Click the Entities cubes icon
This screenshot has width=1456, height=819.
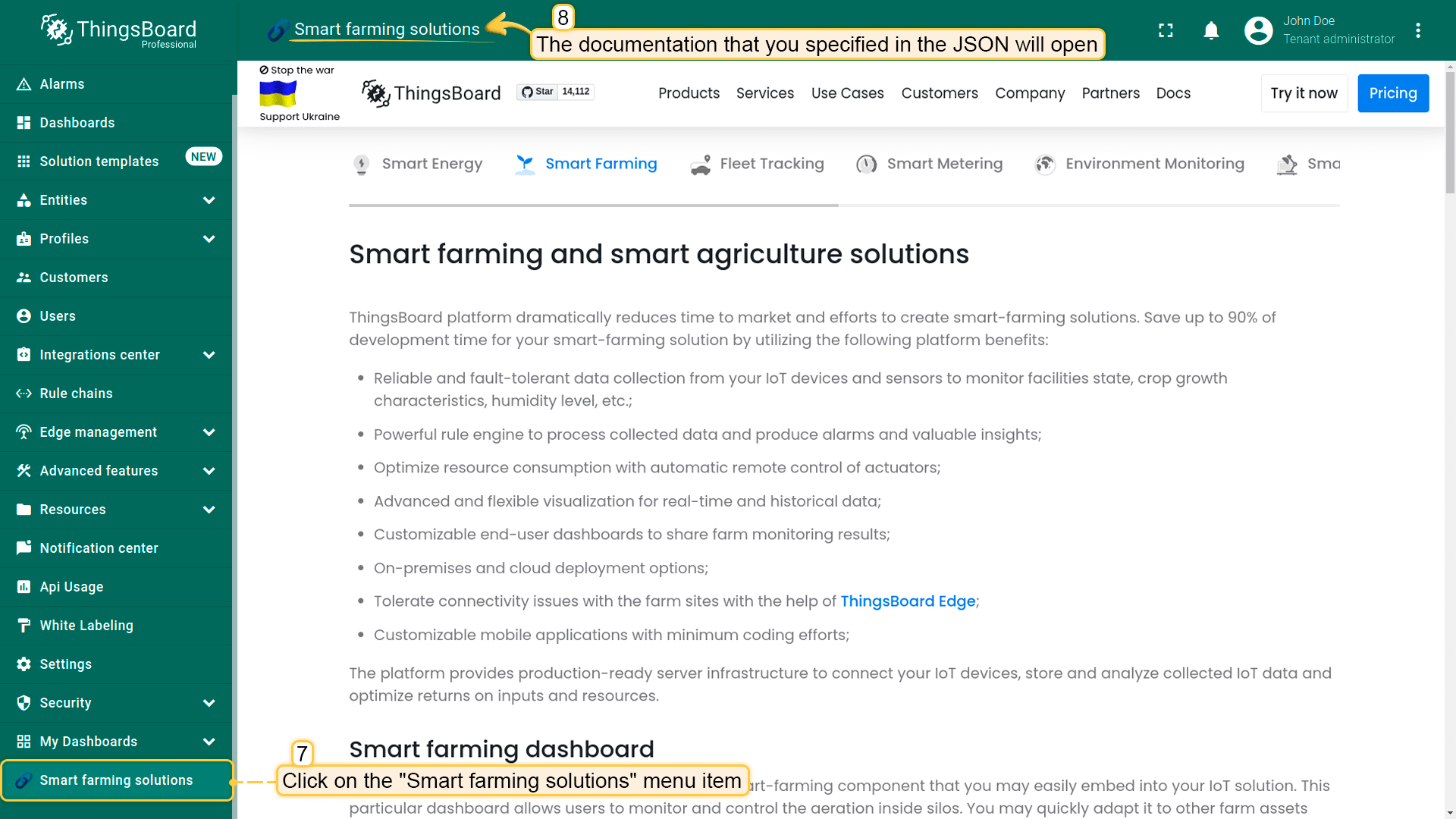[24, 200]
